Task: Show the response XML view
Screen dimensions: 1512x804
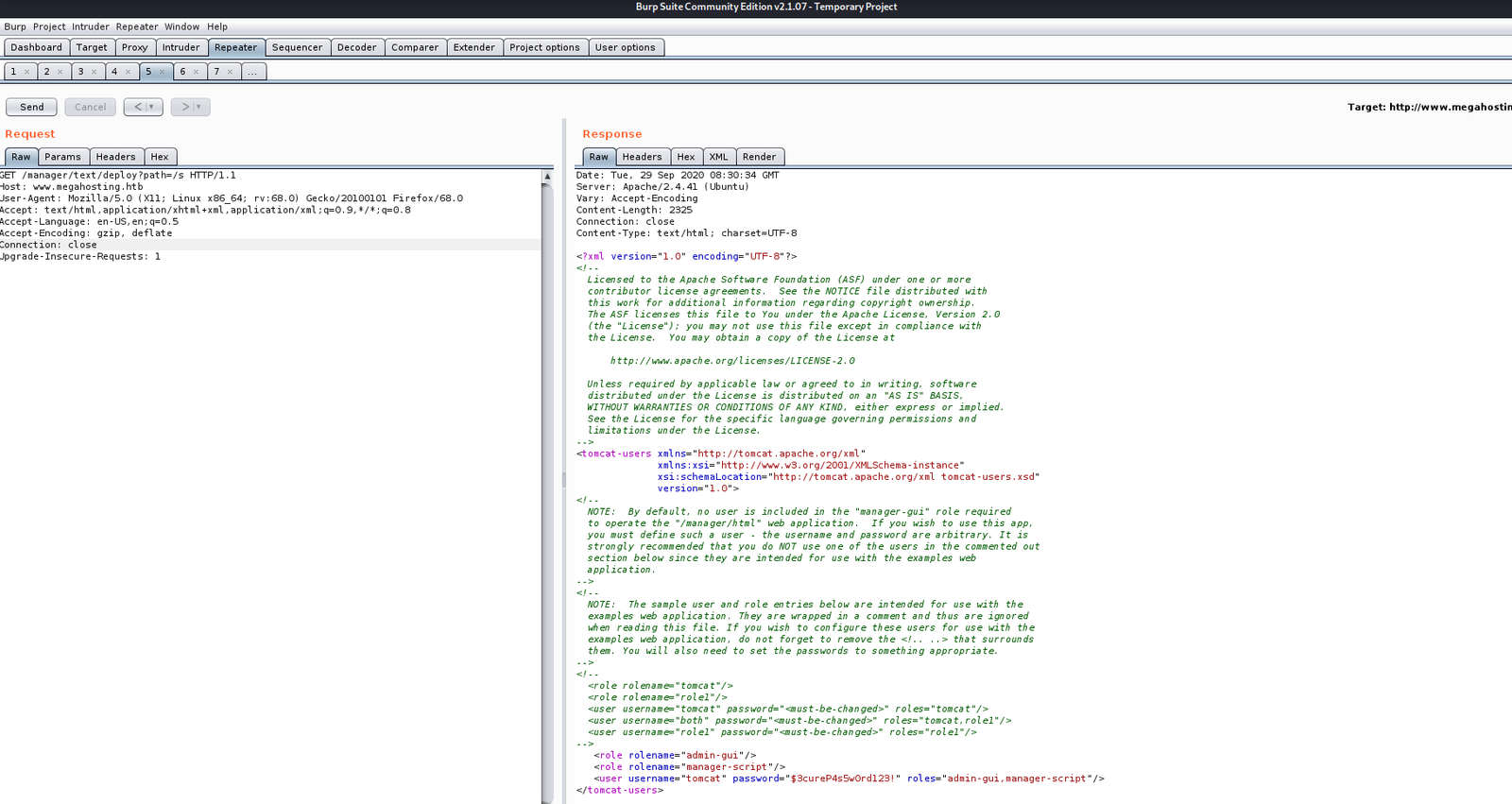Action: click(x=719, y=157)
